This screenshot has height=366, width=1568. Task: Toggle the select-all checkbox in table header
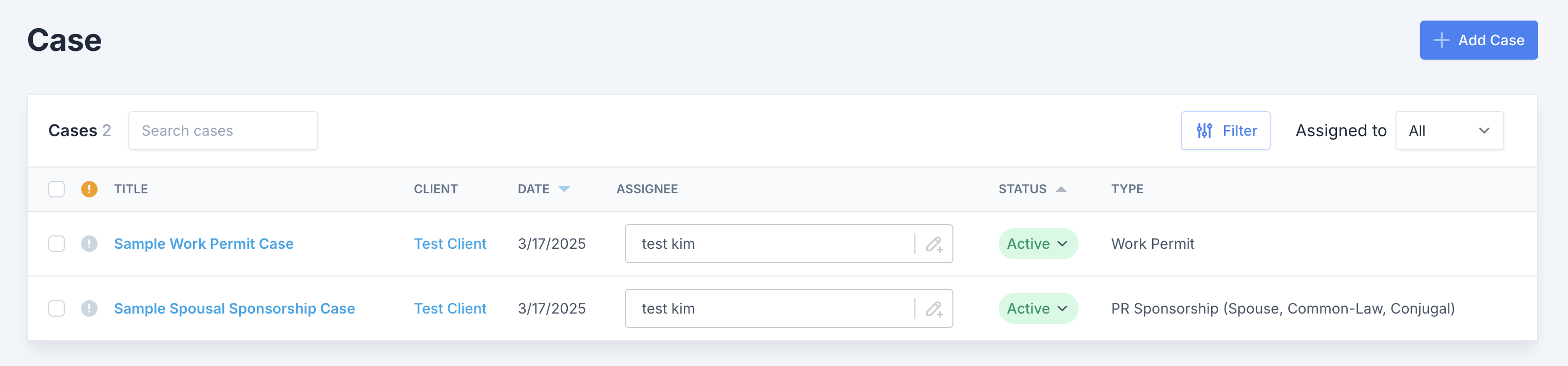coord(56,189)
